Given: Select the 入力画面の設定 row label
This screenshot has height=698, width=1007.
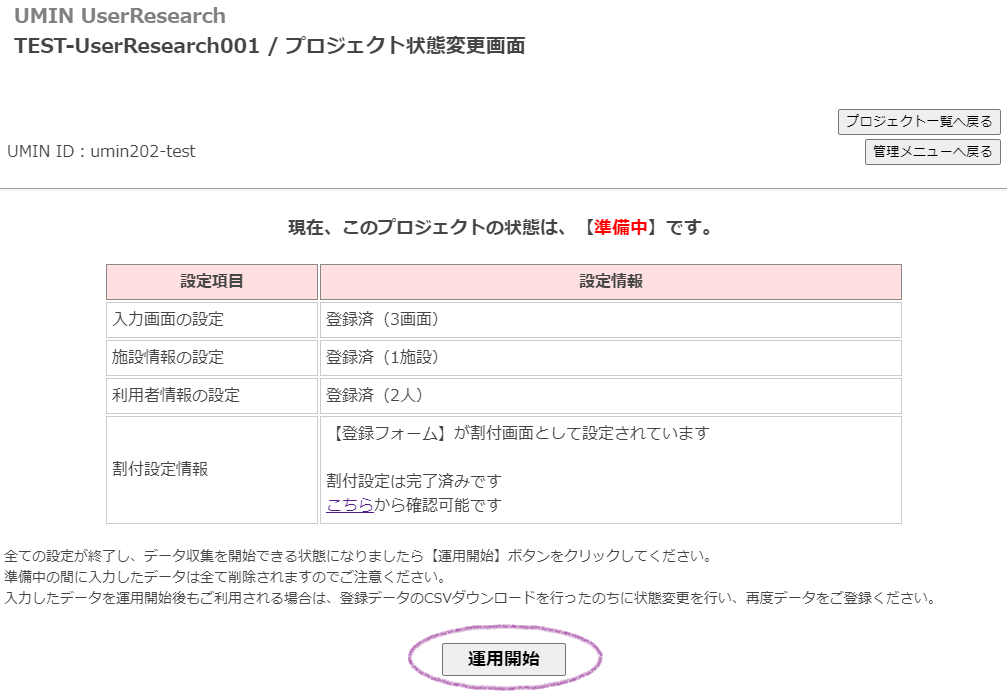Looking at the screenshot, I should coord(169,320).
